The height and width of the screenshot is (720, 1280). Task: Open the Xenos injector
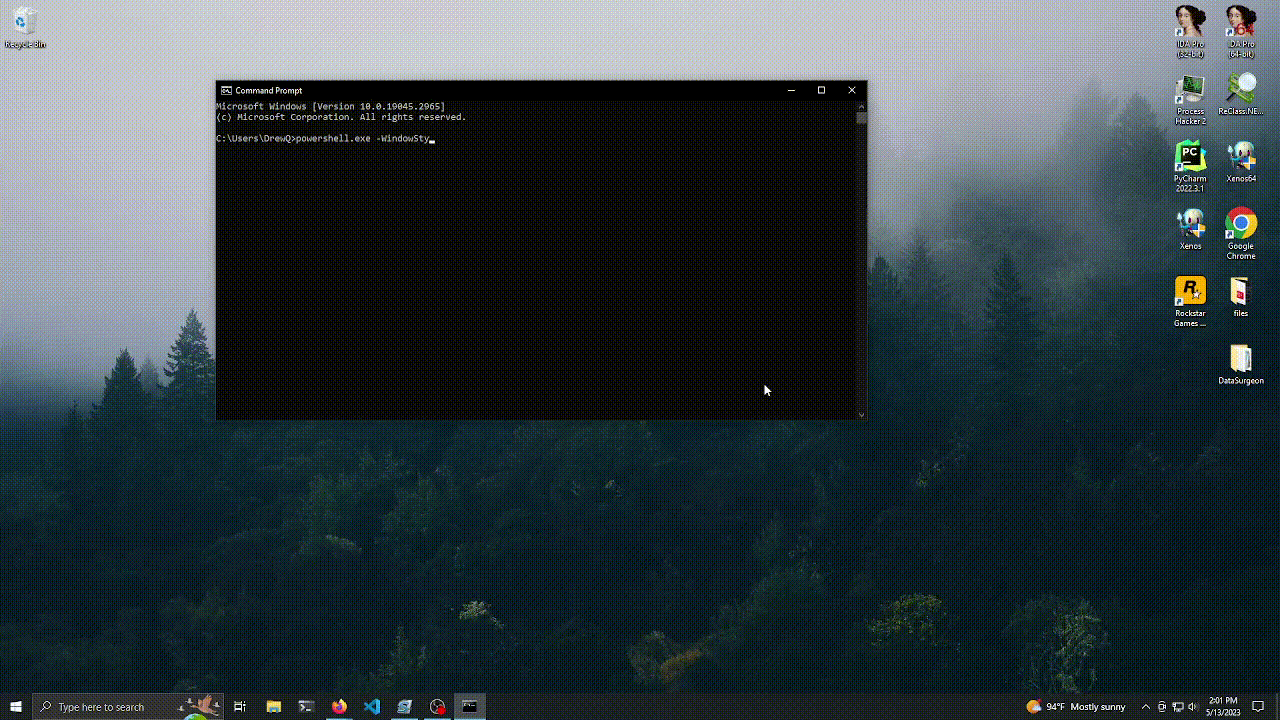1190,225
